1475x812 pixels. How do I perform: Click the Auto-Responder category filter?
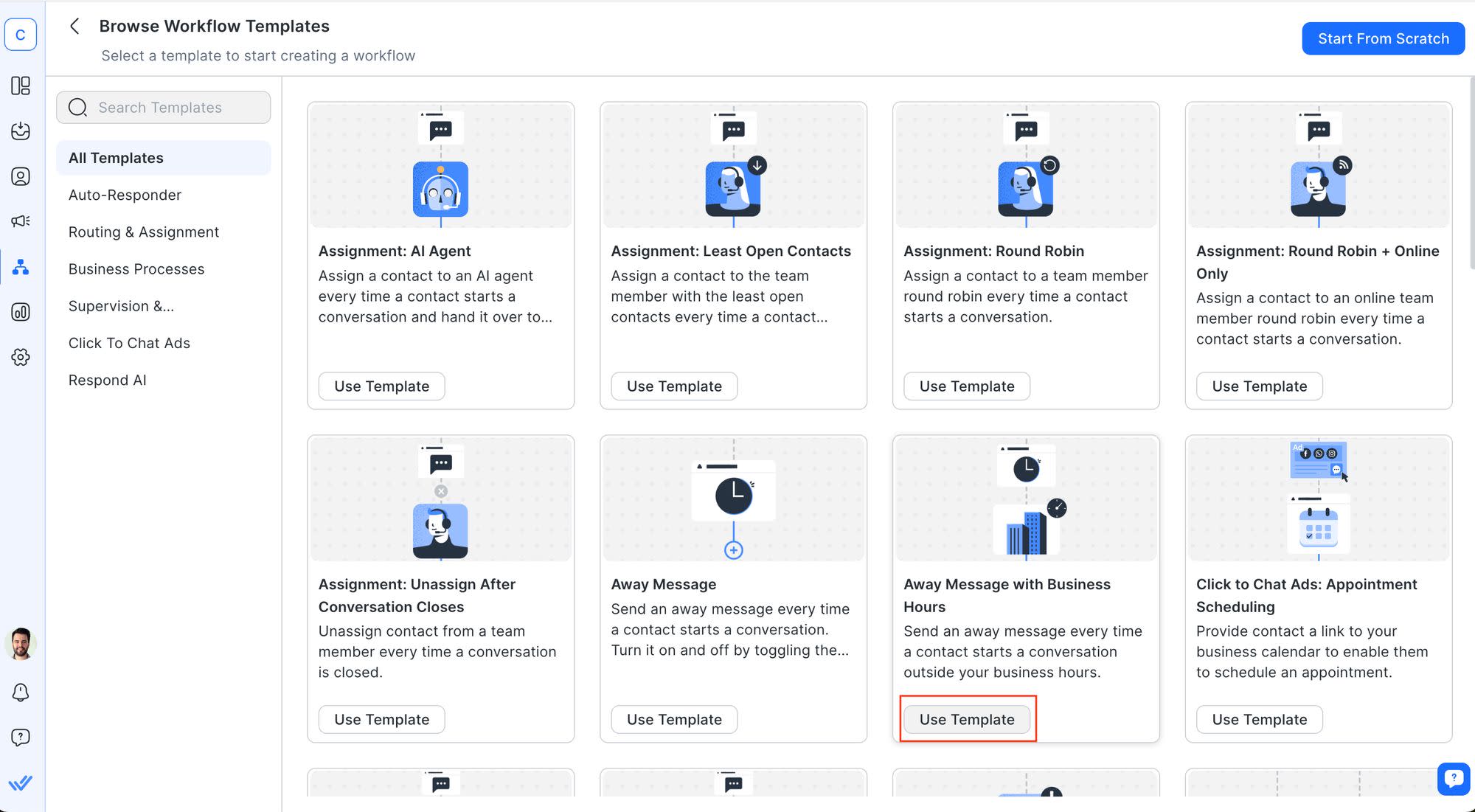124,194
